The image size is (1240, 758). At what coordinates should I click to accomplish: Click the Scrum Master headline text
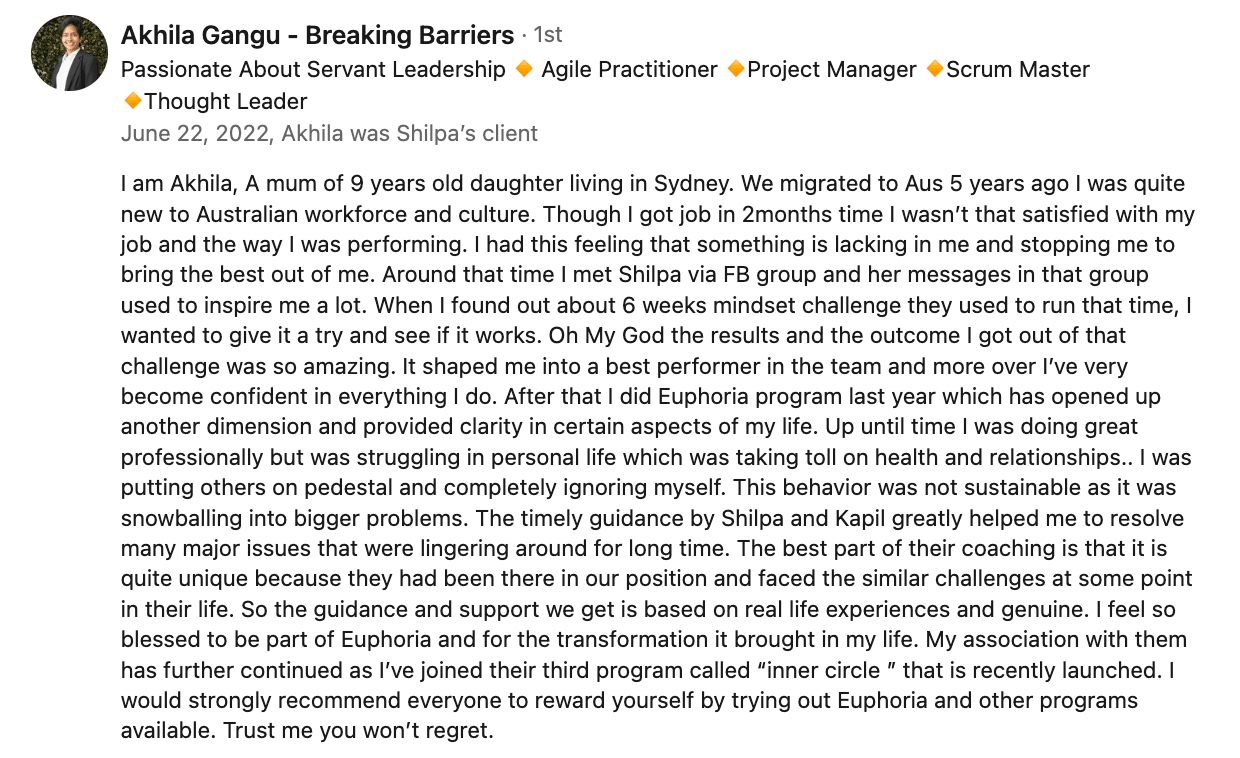click(x=1017, y=69)
